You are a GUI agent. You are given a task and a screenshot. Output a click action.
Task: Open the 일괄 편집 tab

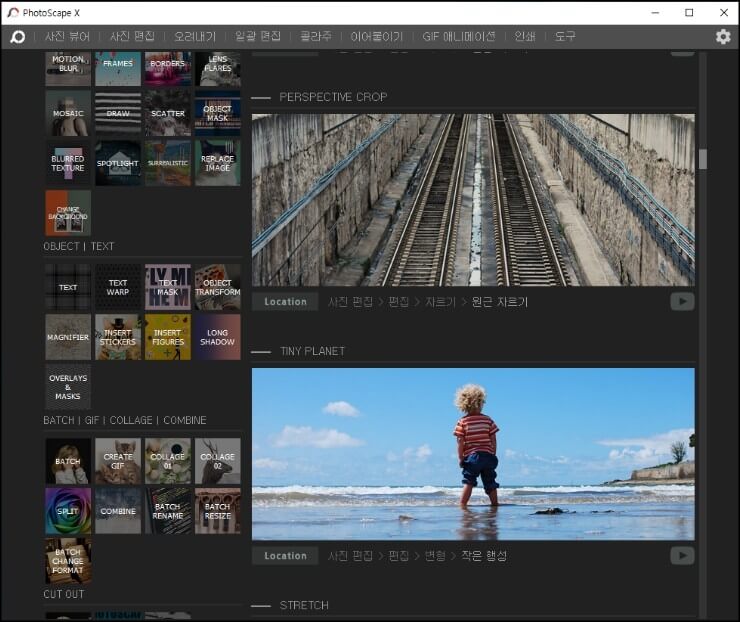click(x=258, y=36)
